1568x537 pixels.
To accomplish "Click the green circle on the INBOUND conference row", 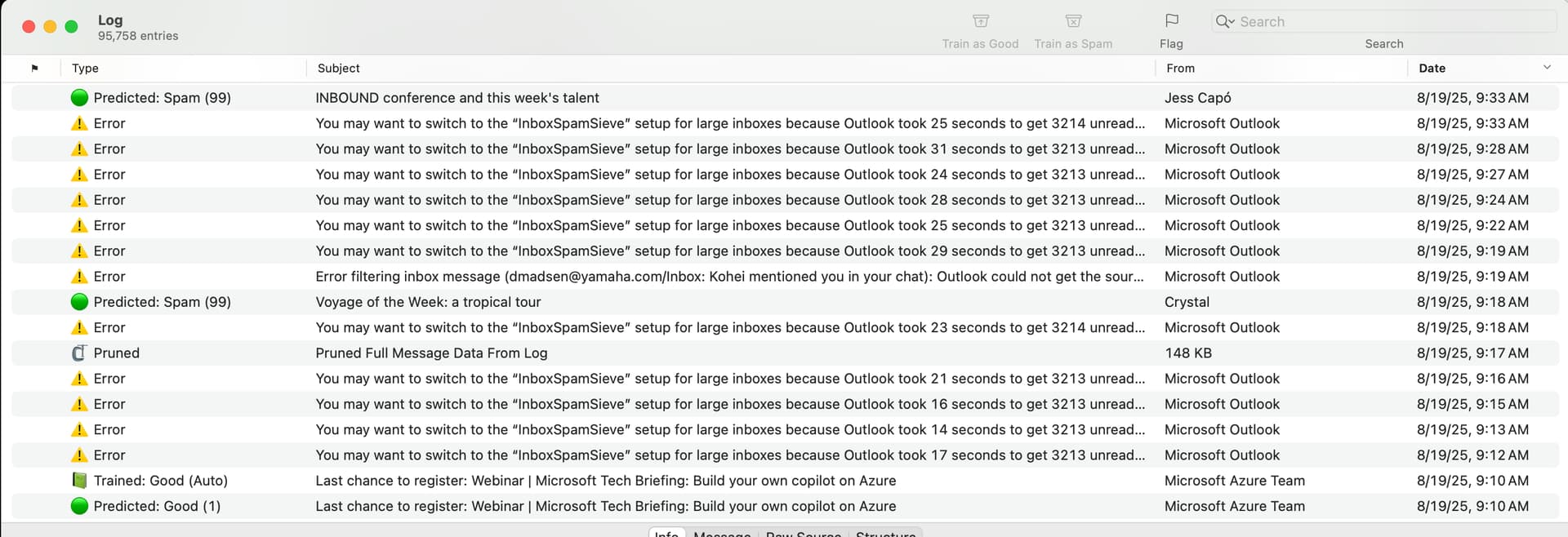I will (79, 98).
